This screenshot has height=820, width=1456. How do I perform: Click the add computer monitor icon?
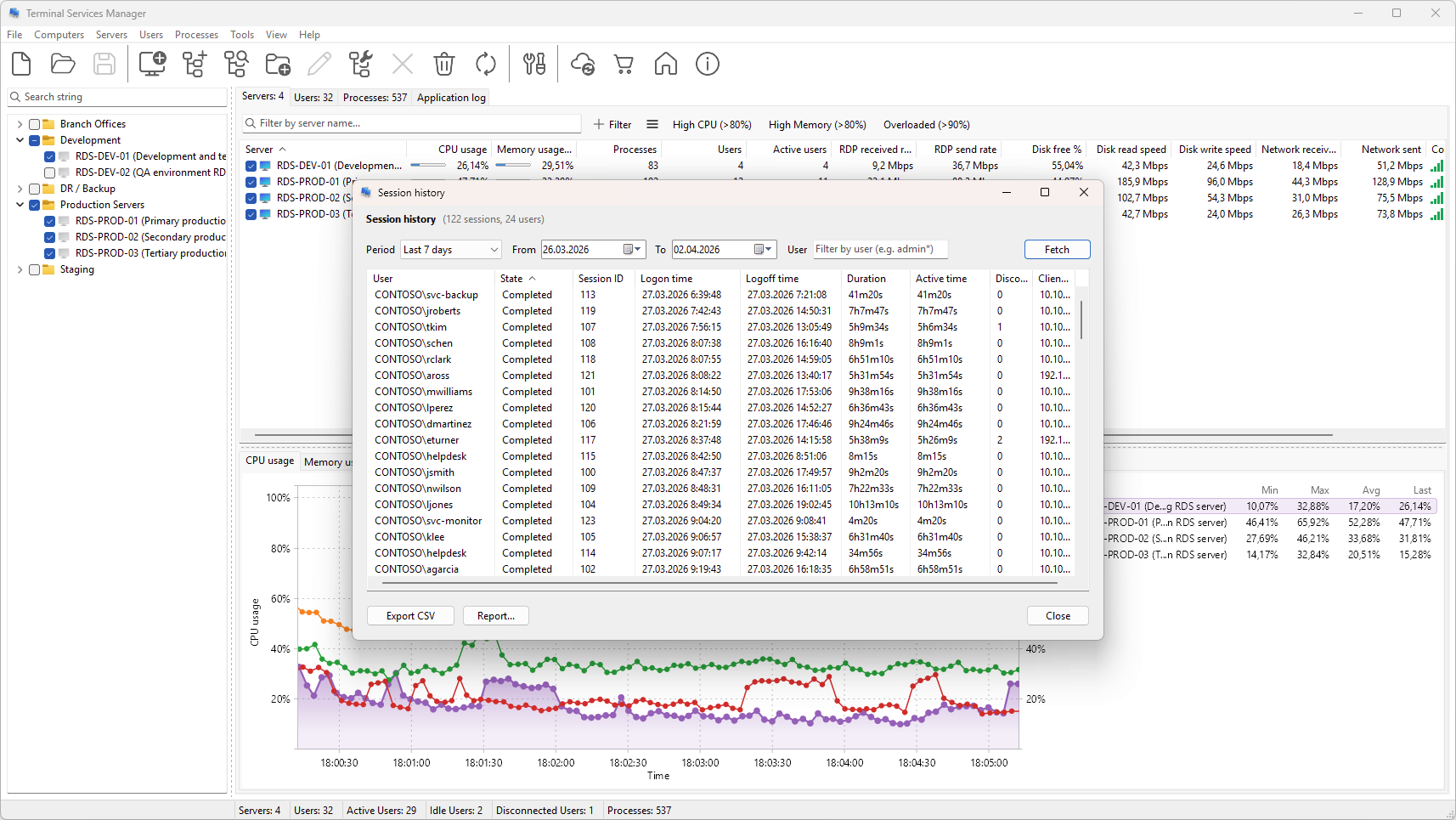click(x=152, y=65)
